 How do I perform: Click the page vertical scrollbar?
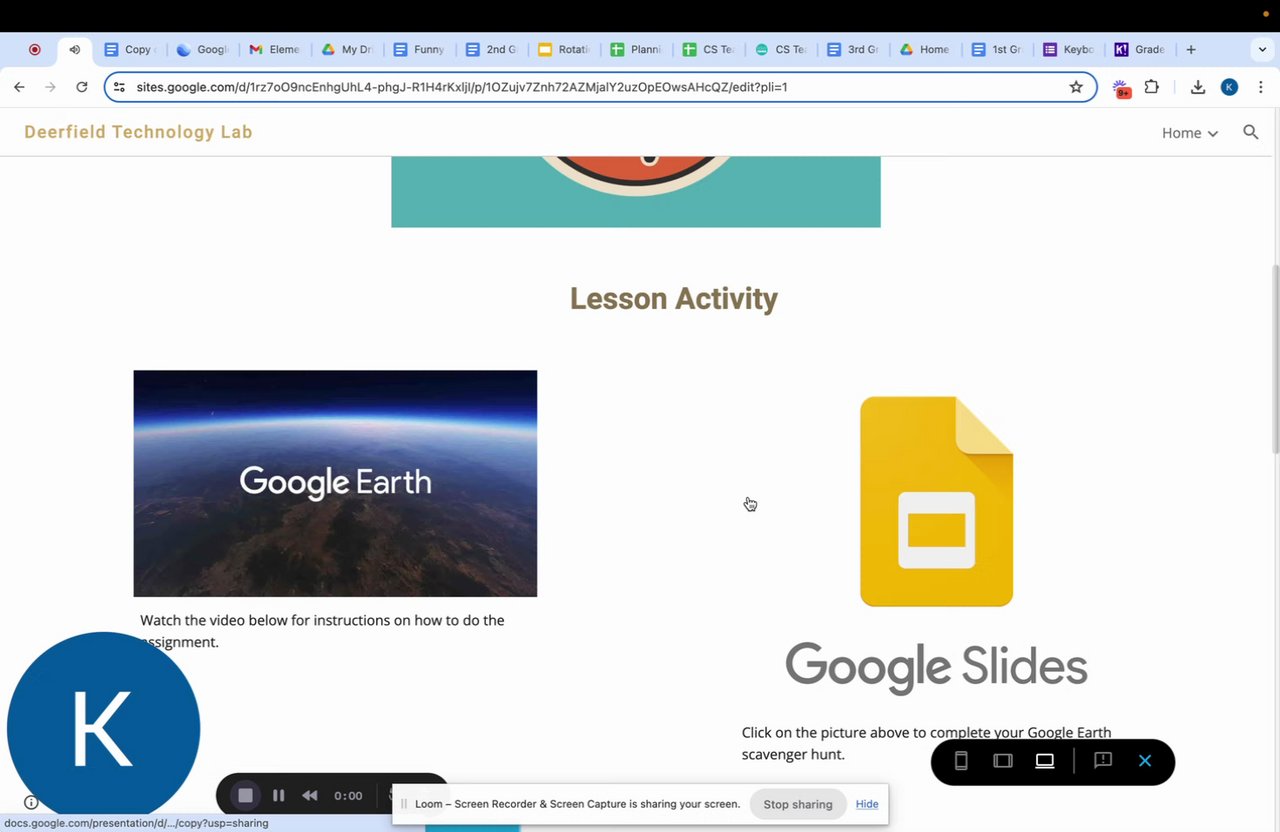coord(1274,360)
